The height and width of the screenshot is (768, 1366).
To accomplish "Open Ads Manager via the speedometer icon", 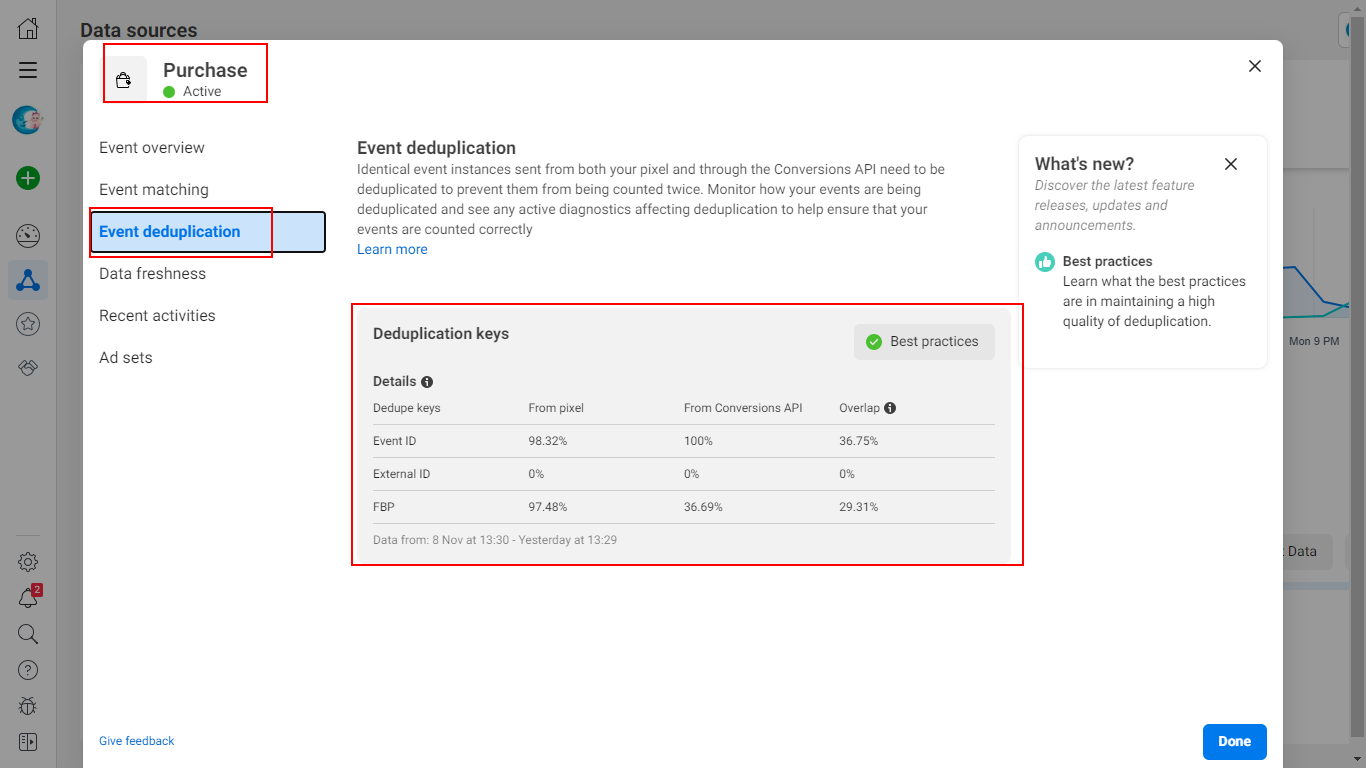I will [27, 235].
